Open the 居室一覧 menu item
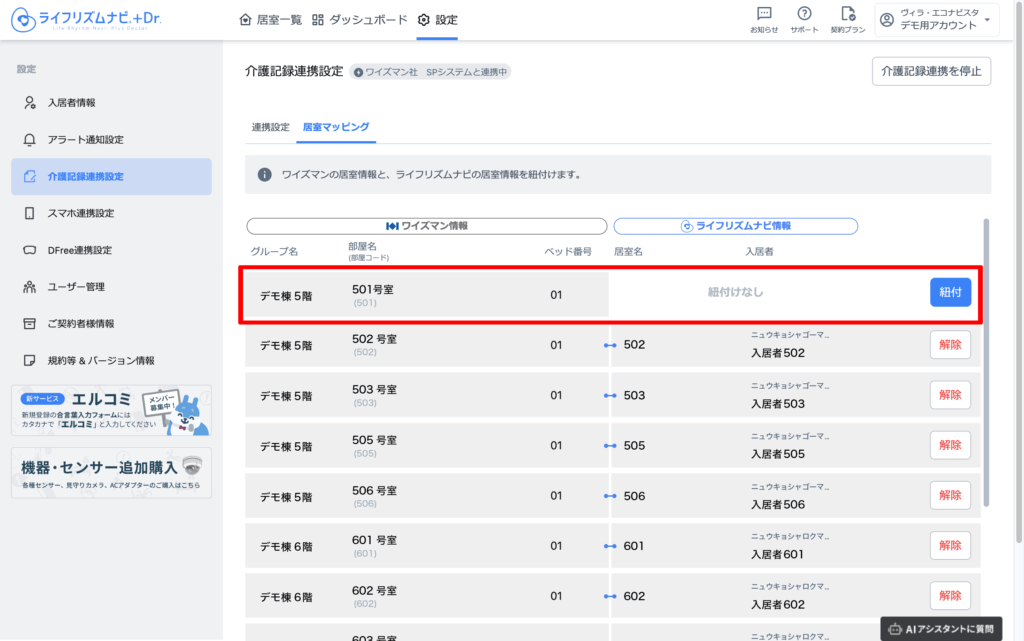Screen dimensions: 1024x641 [271, 20]
